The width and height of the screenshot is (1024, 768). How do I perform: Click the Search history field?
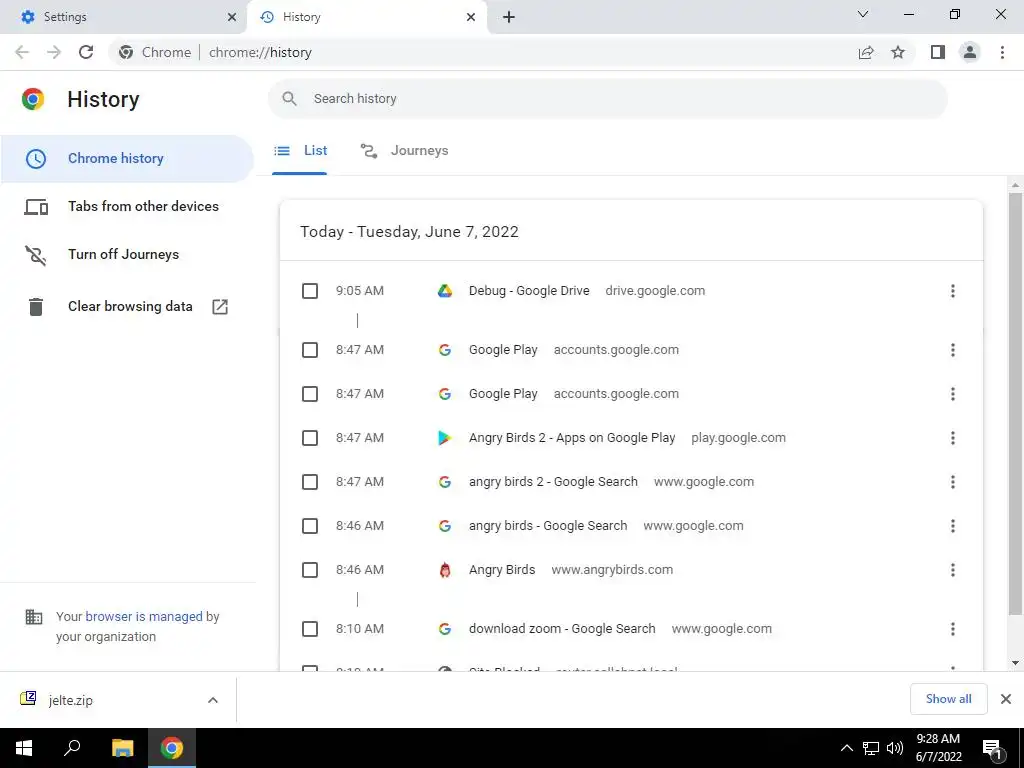click(608, 99)
